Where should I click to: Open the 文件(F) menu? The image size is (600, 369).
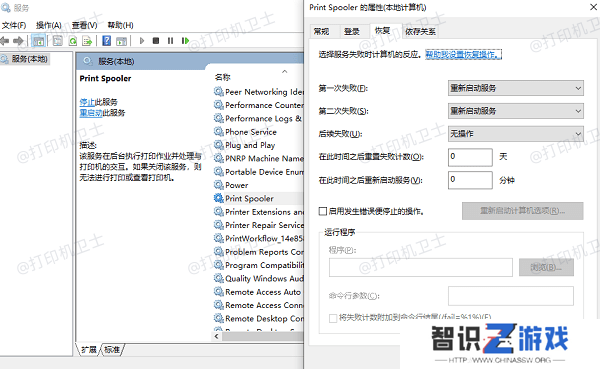14,25
